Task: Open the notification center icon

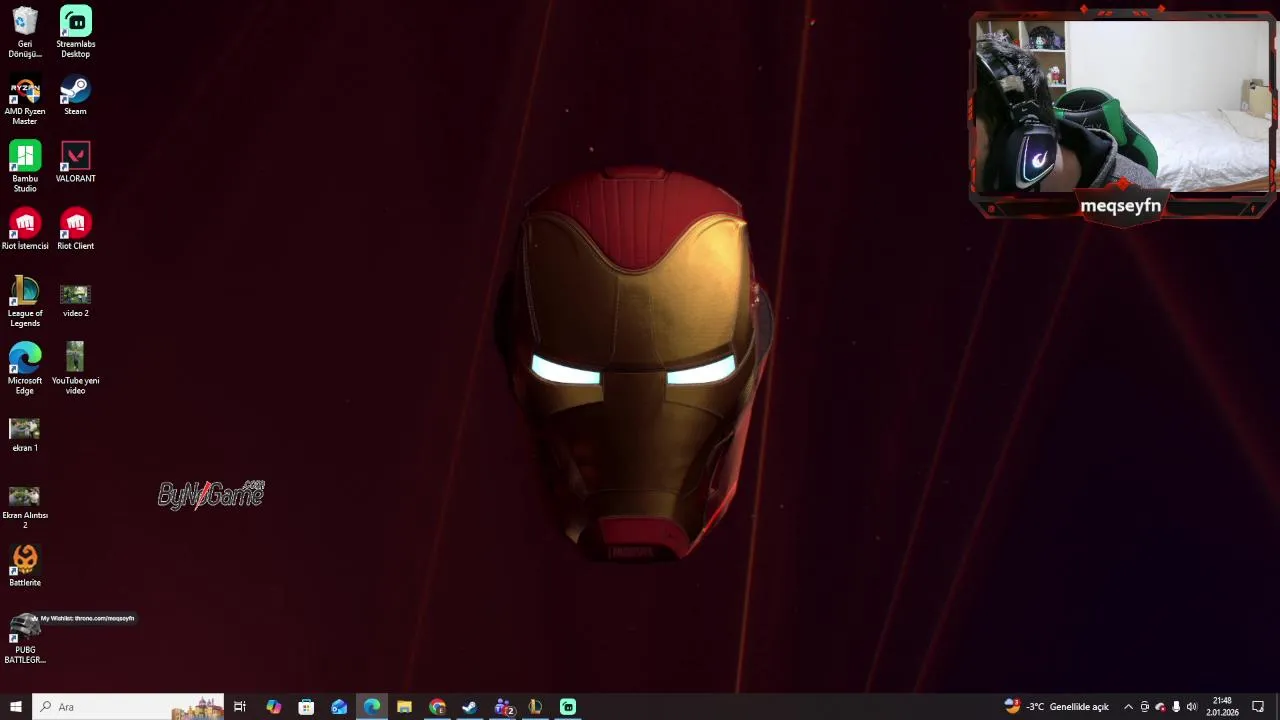Action: (x=1258, y=707)
